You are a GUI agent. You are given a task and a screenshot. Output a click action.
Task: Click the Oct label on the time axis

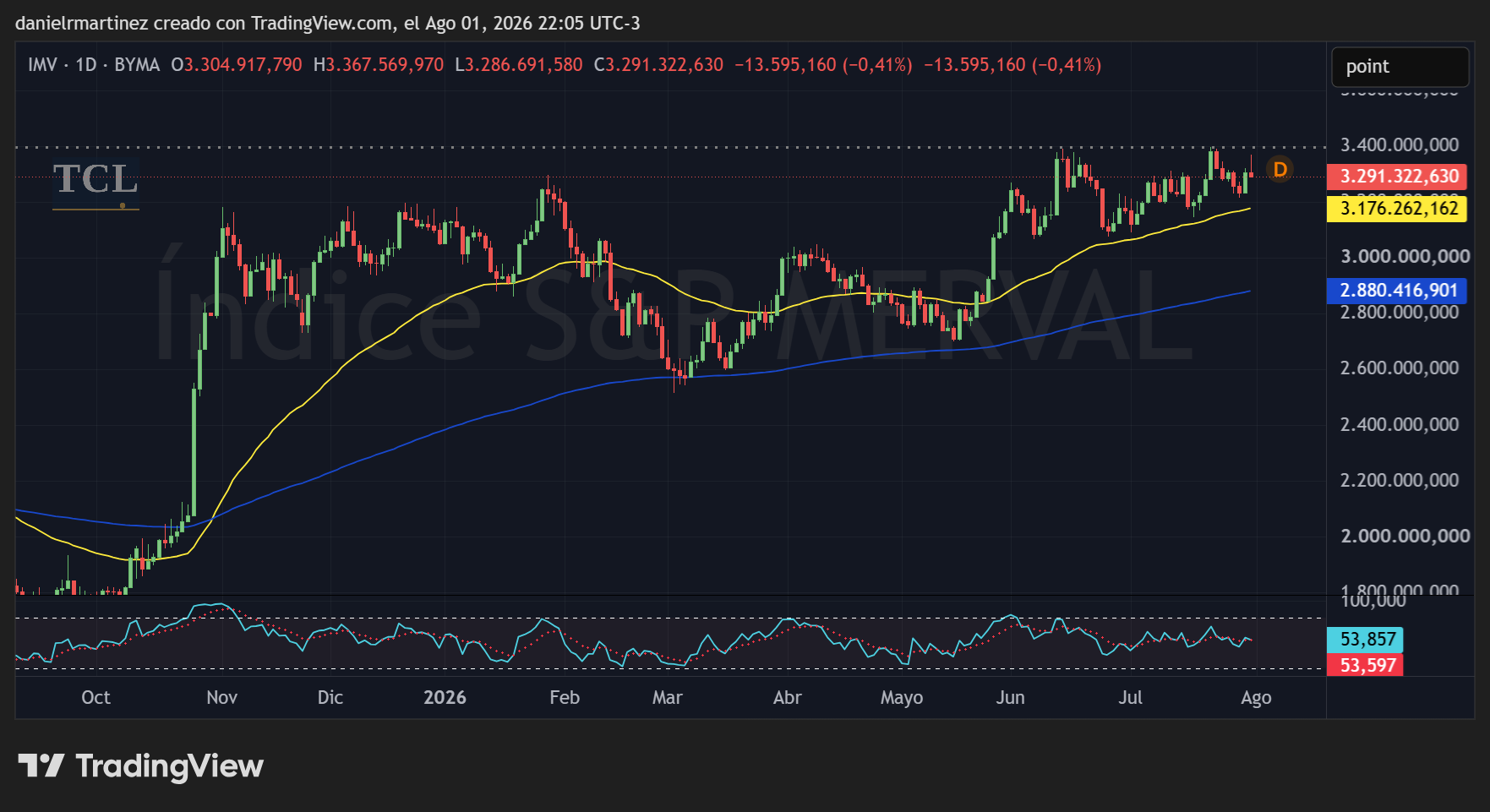point(96,698)
